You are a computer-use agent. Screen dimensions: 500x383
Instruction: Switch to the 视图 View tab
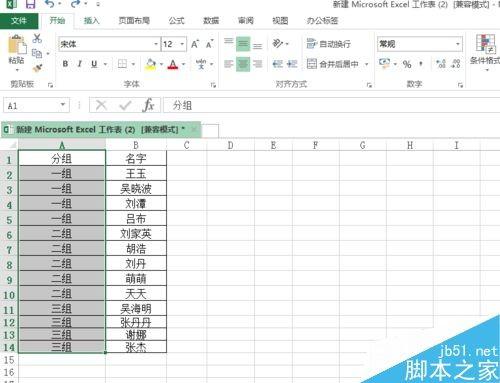[x=280, y=21]
